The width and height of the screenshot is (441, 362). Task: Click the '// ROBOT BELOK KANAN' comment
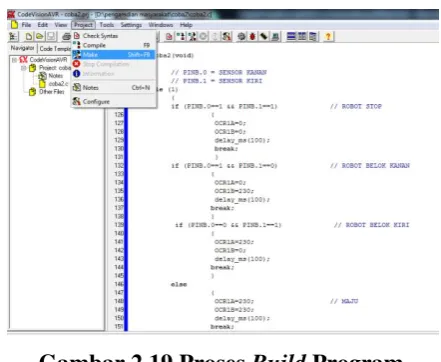pos(370,166)
